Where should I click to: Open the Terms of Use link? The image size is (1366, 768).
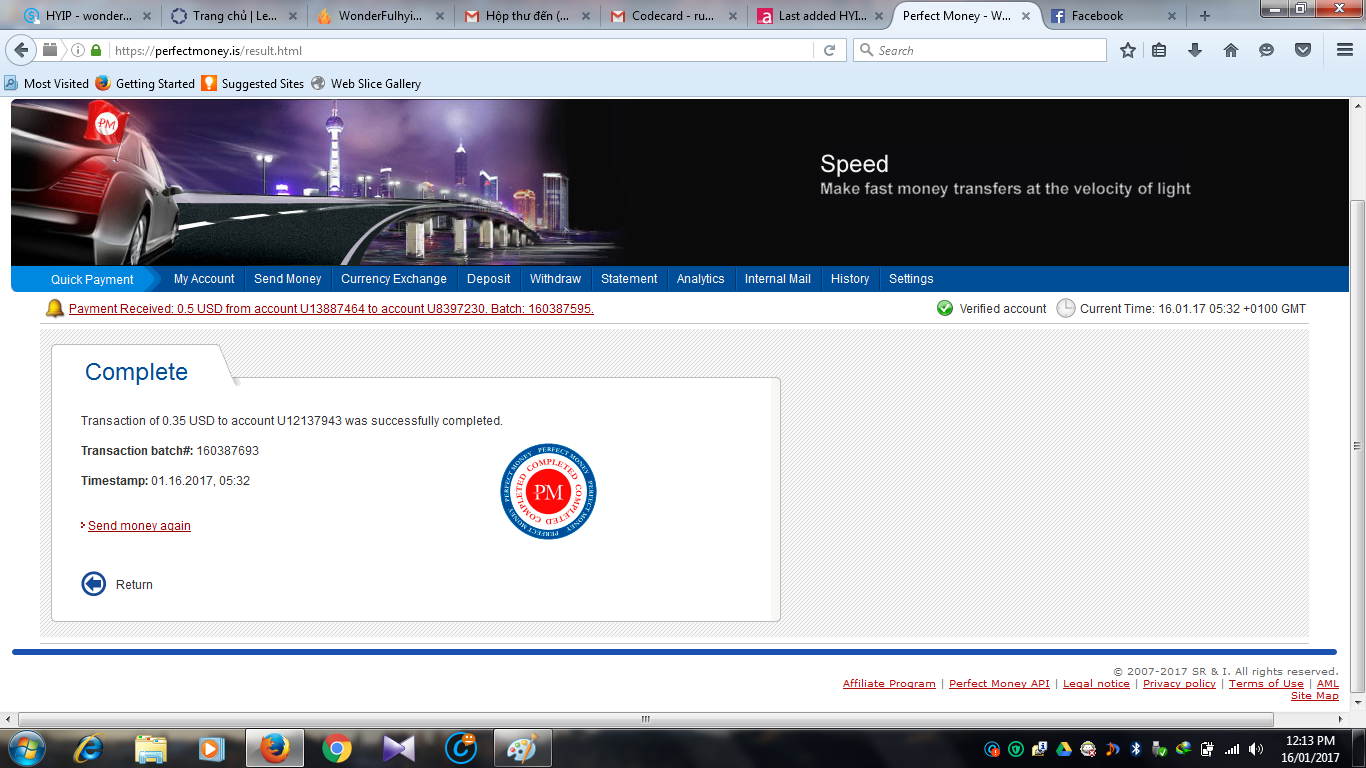point(1266,684)
